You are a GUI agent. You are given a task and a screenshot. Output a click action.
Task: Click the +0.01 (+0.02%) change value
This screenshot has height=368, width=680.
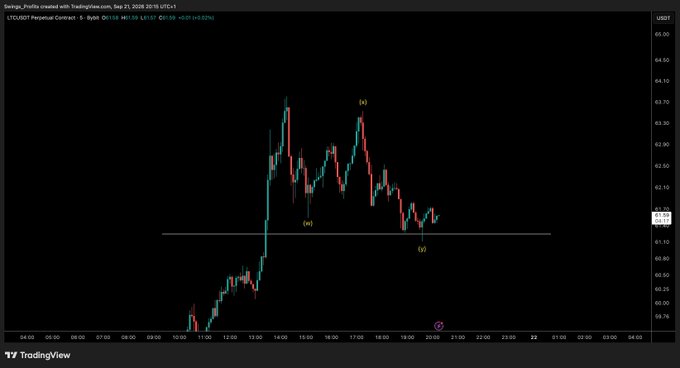(x=196, y=18)
